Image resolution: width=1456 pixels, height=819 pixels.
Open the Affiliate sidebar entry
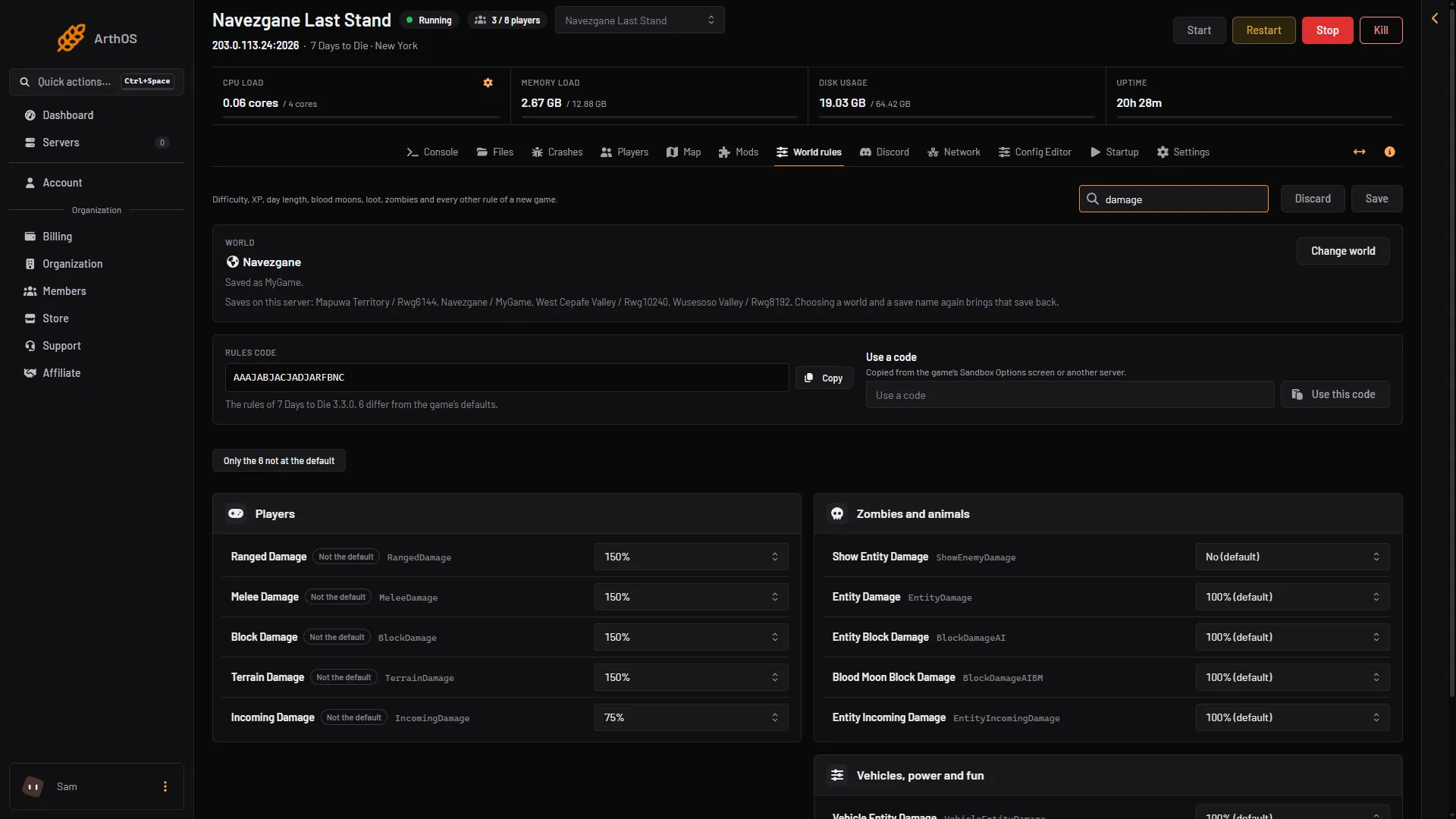96,373
